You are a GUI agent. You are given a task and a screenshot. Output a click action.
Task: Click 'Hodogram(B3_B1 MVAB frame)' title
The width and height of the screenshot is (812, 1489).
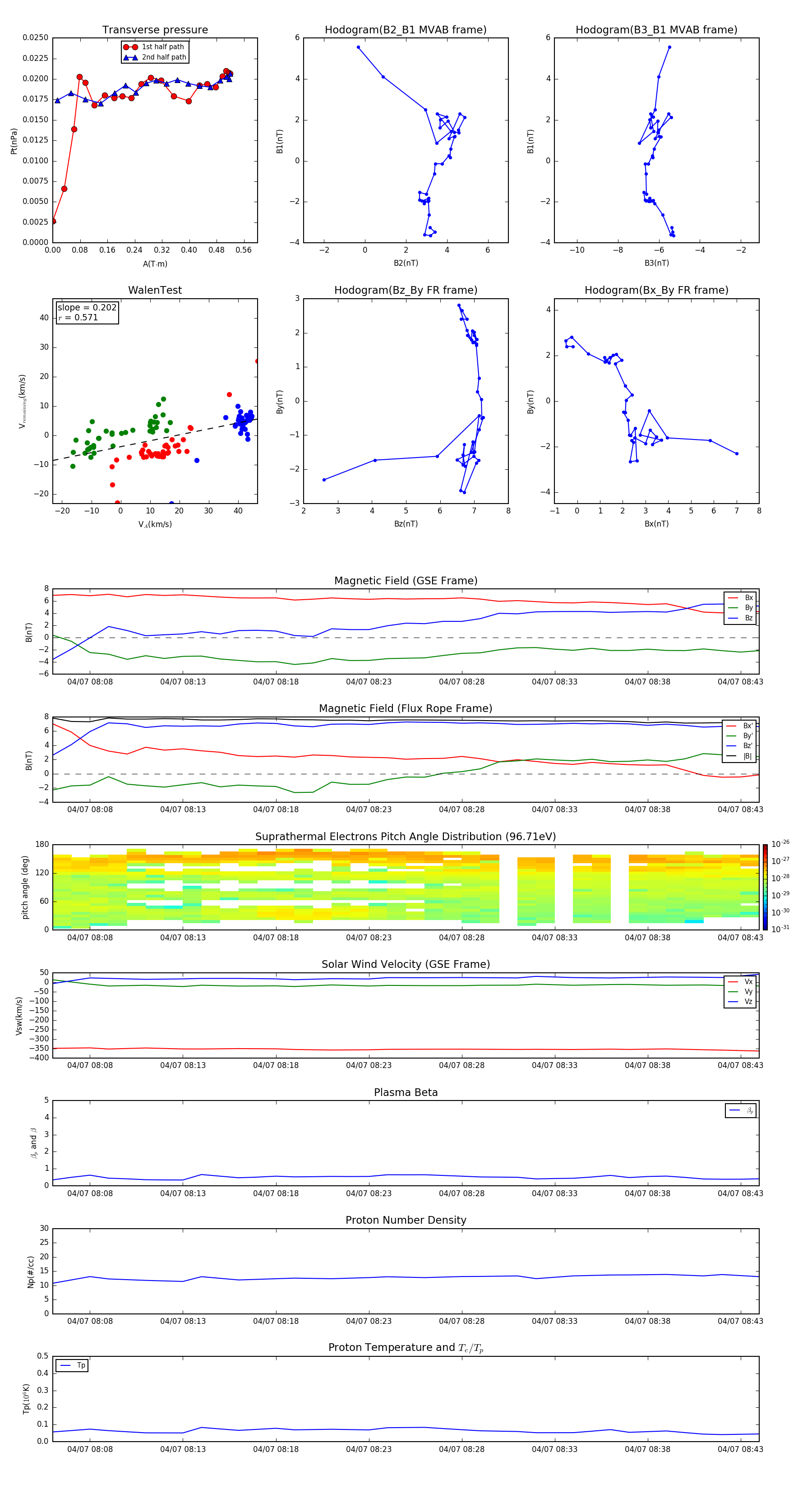coord(656,30)
